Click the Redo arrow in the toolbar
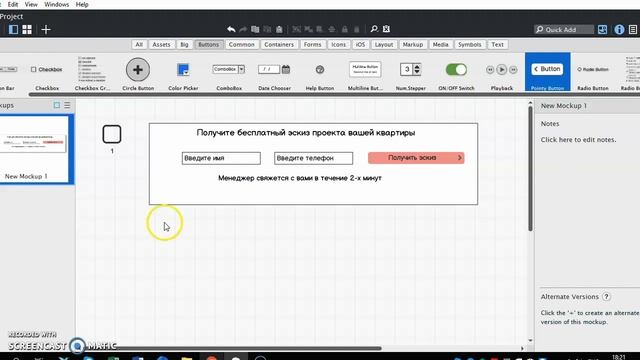This screenshot has height=360, width=640. pos(243,29)
